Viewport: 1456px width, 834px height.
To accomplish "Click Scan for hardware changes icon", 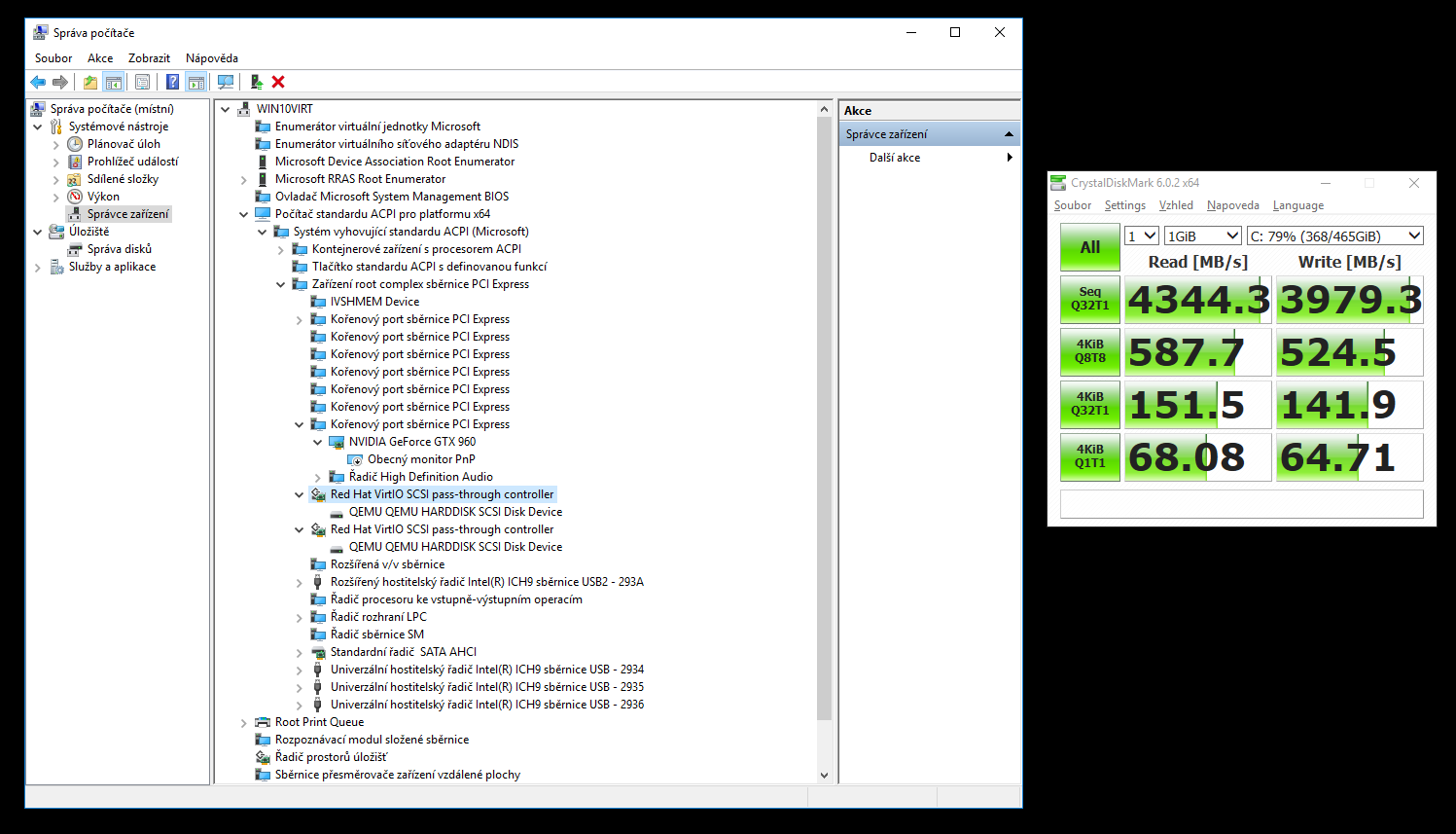I will point(226,83).
